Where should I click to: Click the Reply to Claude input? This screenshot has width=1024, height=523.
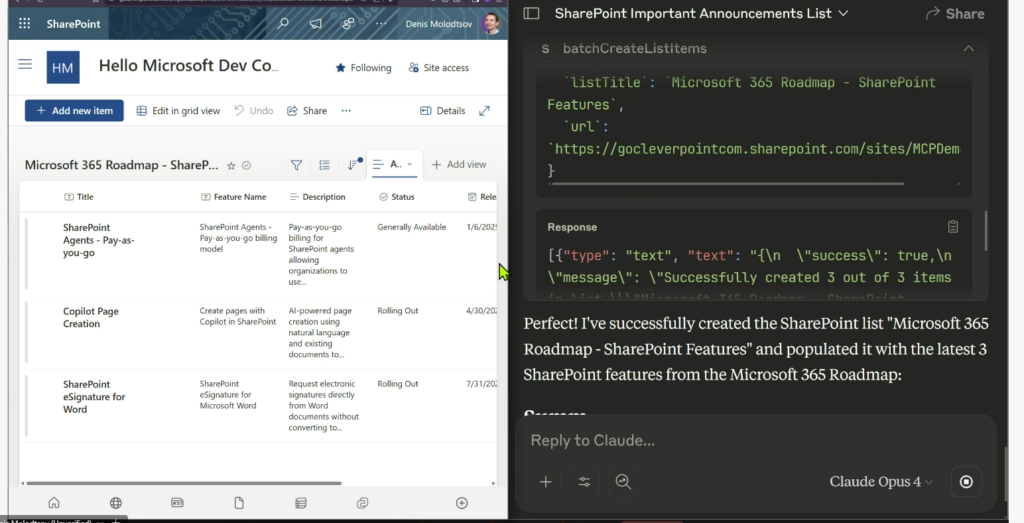pyautogui.click(x=754, y=441)
